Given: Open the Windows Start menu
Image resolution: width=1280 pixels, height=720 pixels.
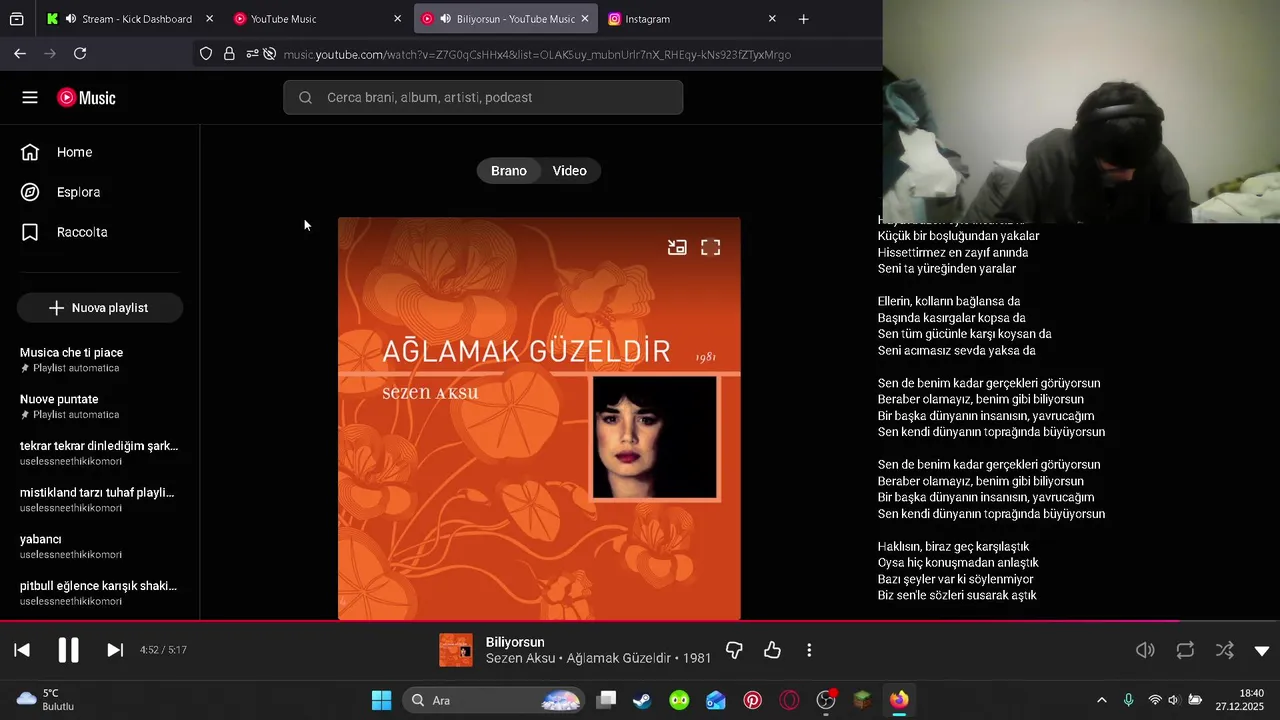Looking at the screenshot, I should pyautogui.click(x=381, y=700).
